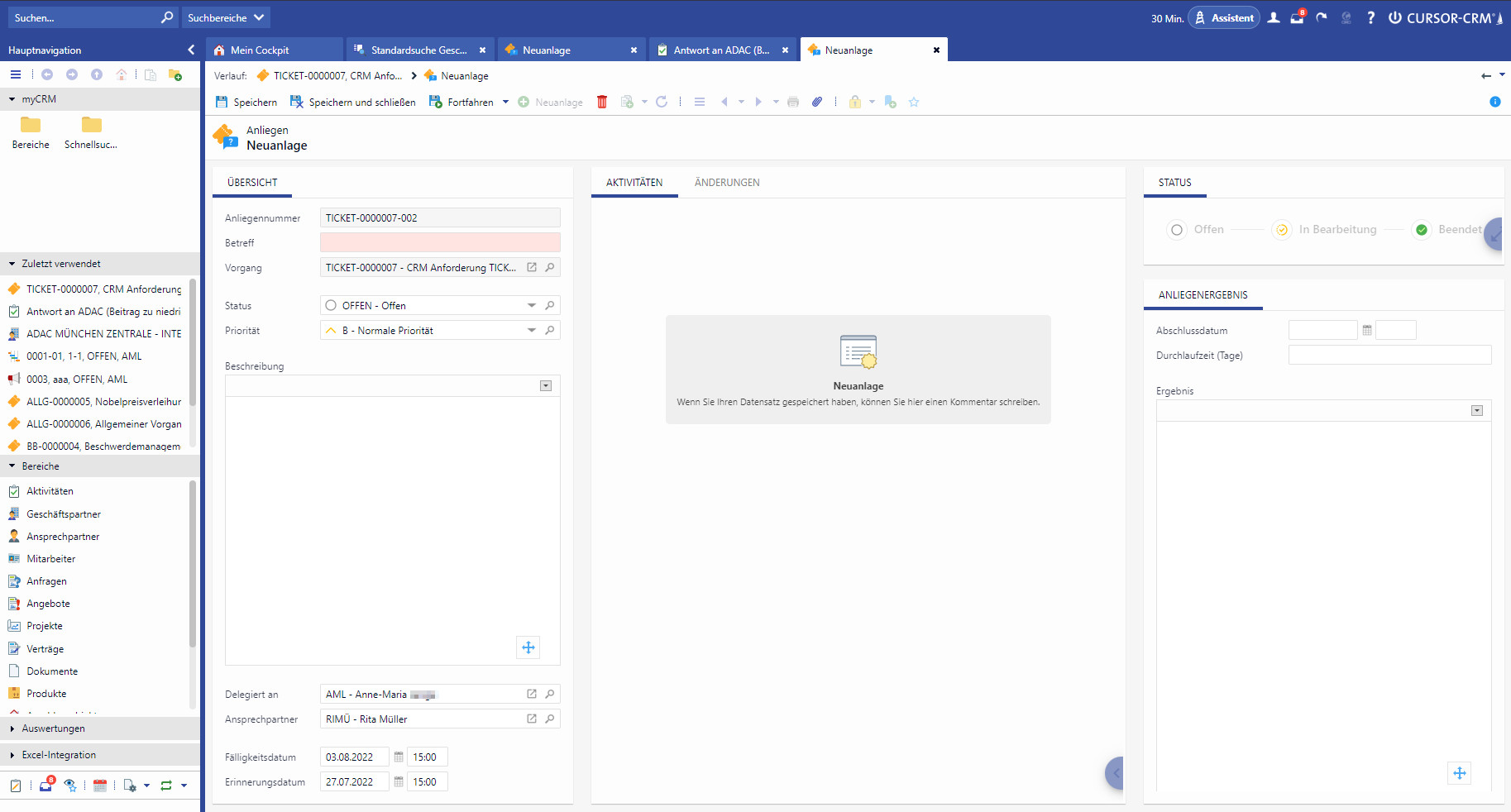
Task: Switch to the Mein Cockpit tab
Action: (x=260, y=50)
